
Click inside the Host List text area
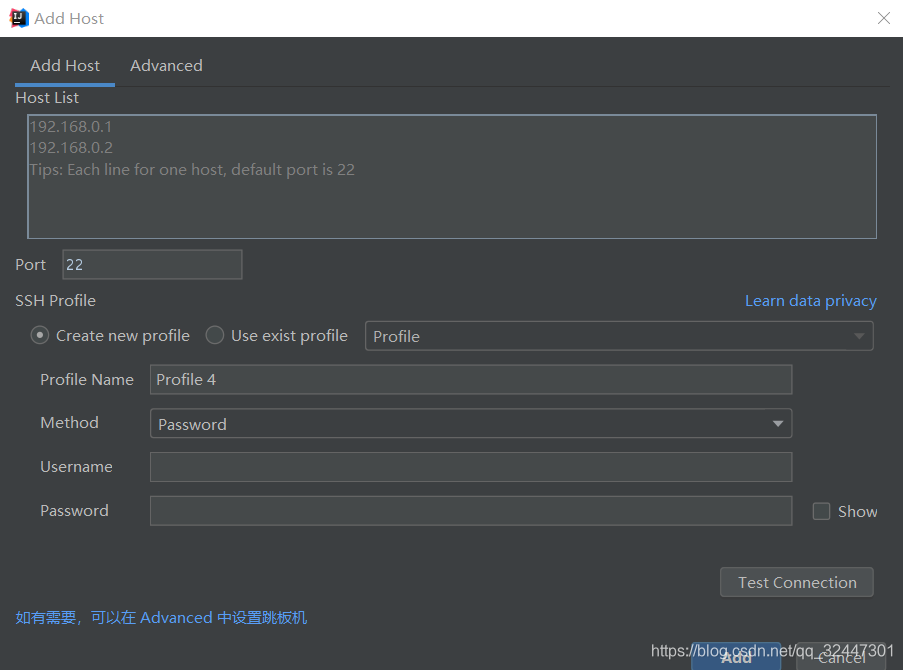point(452,176)
